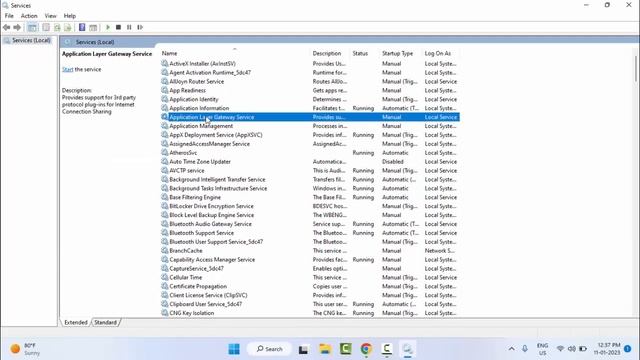Open Properties via the toolbar icon
This screenshot has height=360, width=640.
point(46,27)
